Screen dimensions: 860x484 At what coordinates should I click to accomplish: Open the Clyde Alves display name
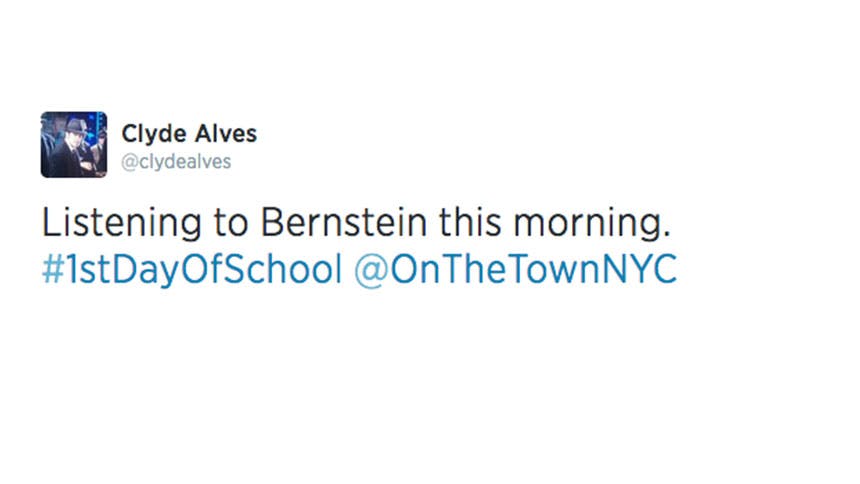189,133
